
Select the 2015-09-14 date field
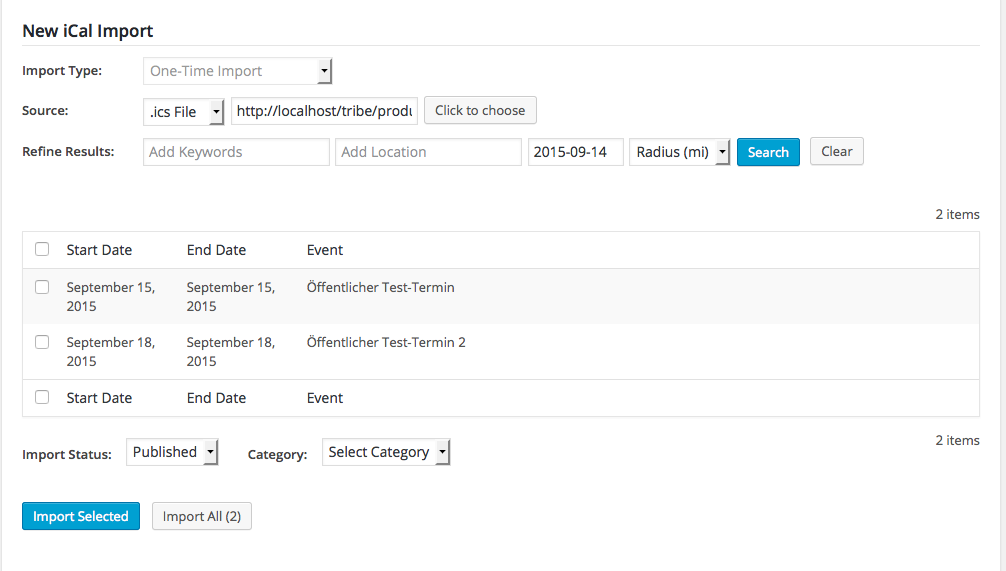click(575, 152)
